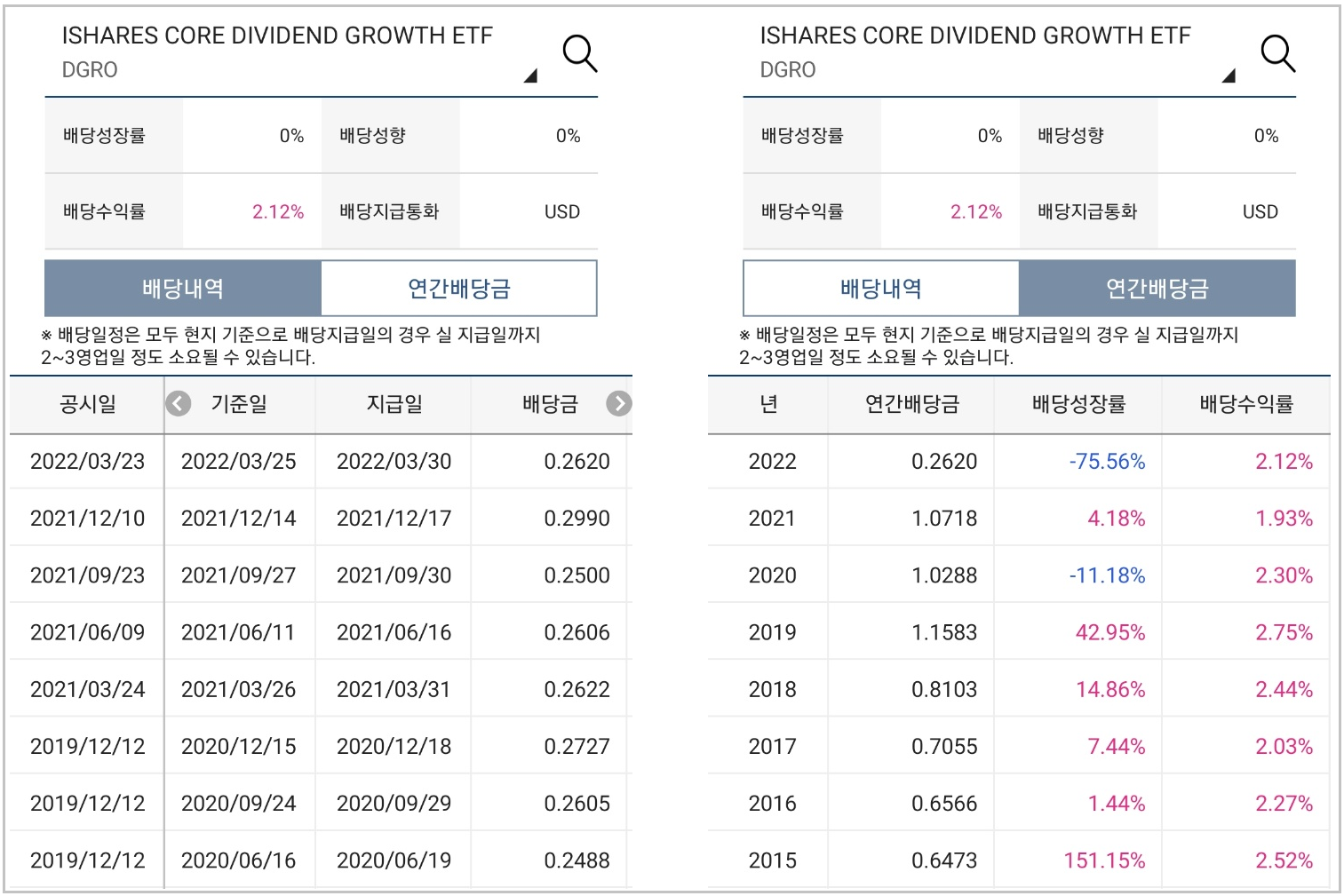
Task: Click the 배당성장률 column header in annual table
Action: (x=1078, y=405)
